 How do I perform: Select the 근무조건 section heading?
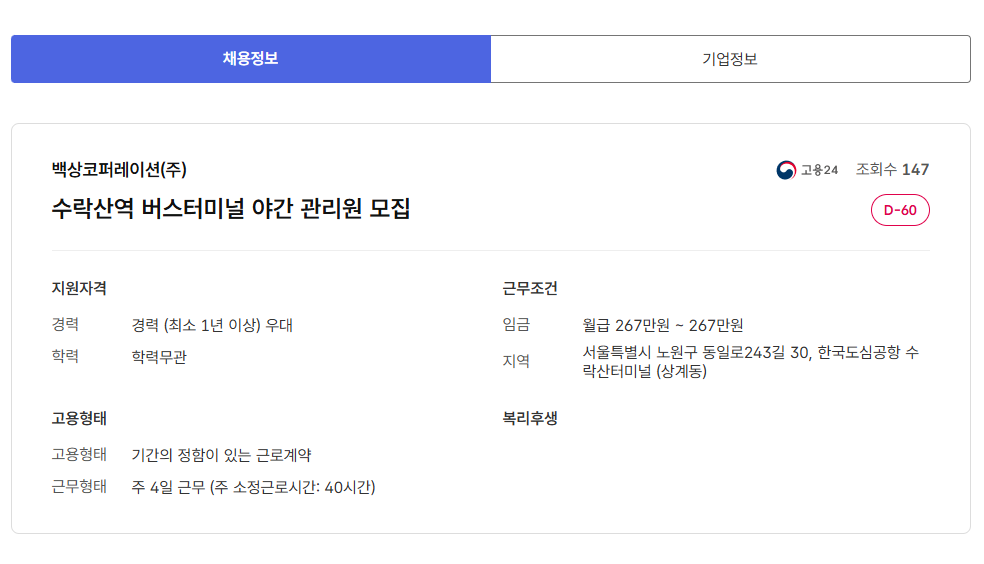530,289
